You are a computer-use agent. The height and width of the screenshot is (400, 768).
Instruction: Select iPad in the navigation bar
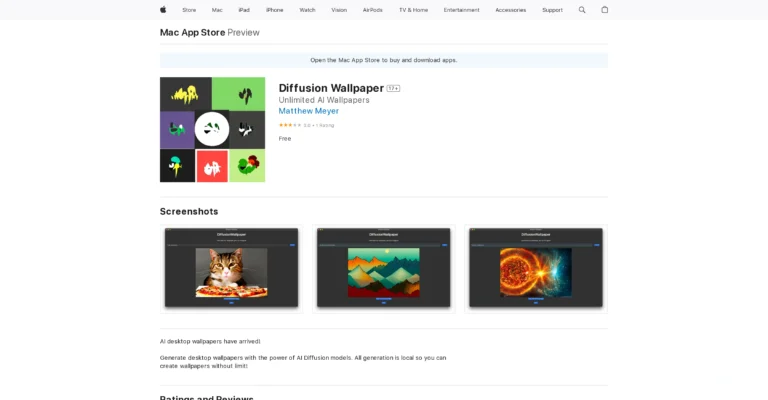click(244, 10)
